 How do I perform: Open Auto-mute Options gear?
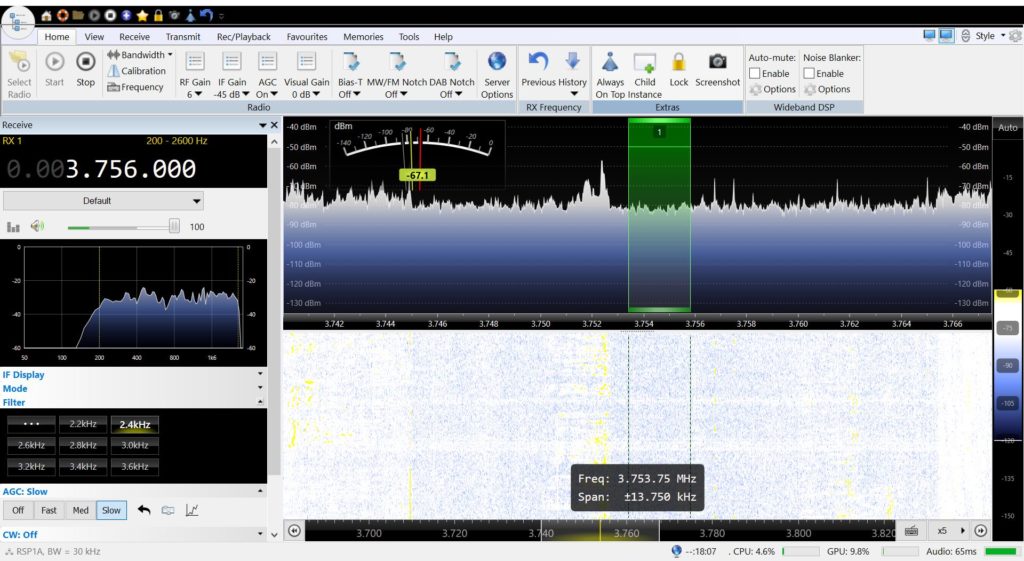tap(773, 89)
